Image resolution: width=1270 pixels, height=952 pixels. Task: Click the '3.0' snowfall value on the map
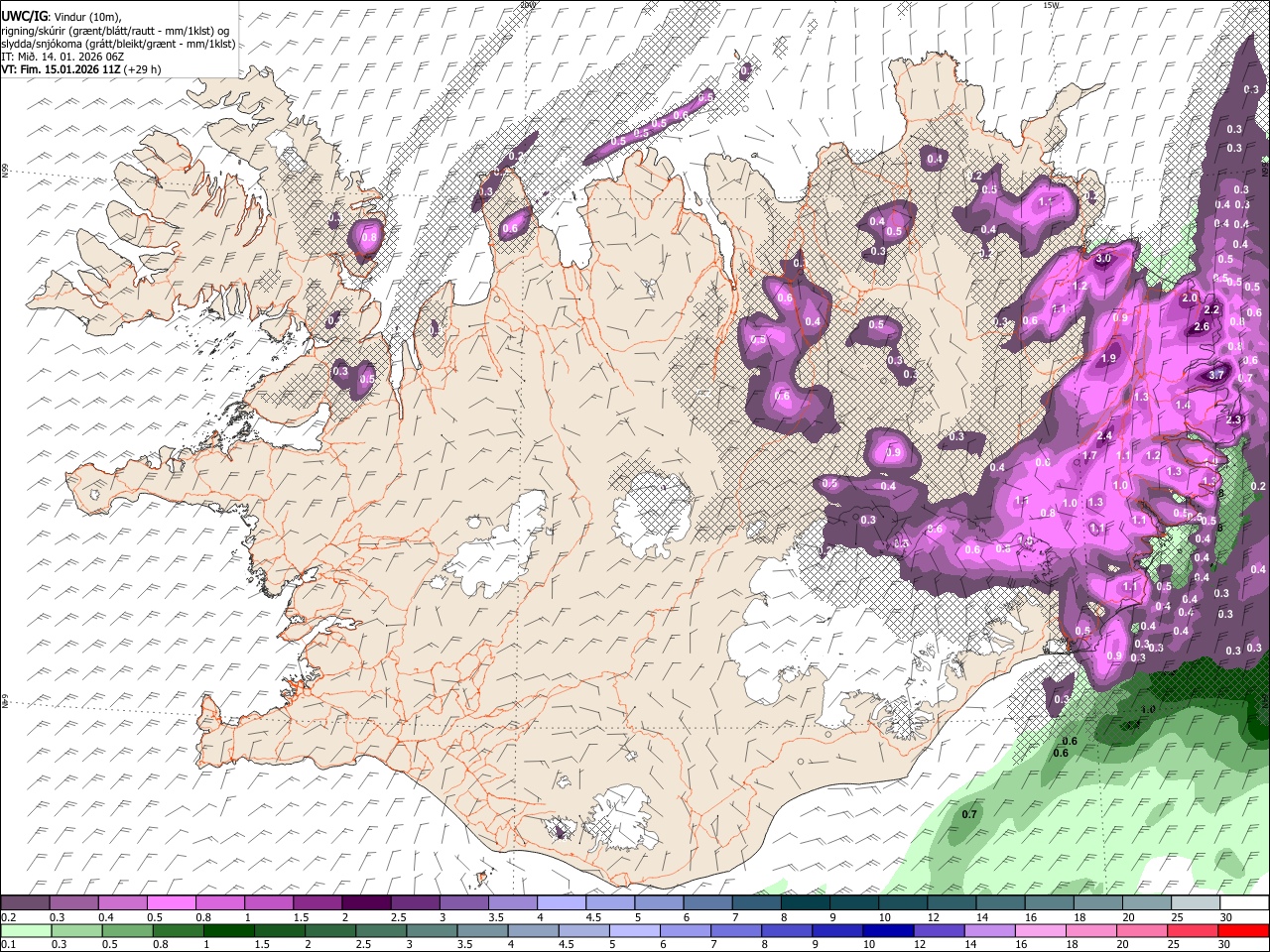point(1103,259)
